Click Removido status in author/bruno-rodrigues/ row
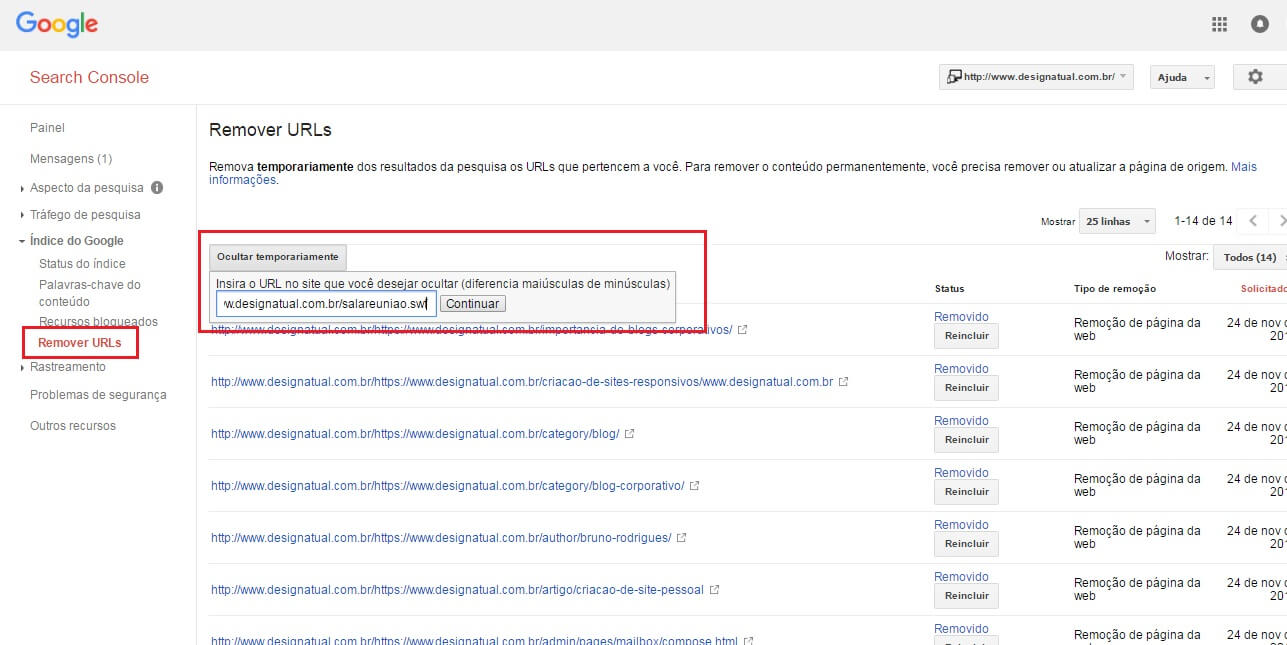The image size is (1287, 645). [x=961, y=525]
